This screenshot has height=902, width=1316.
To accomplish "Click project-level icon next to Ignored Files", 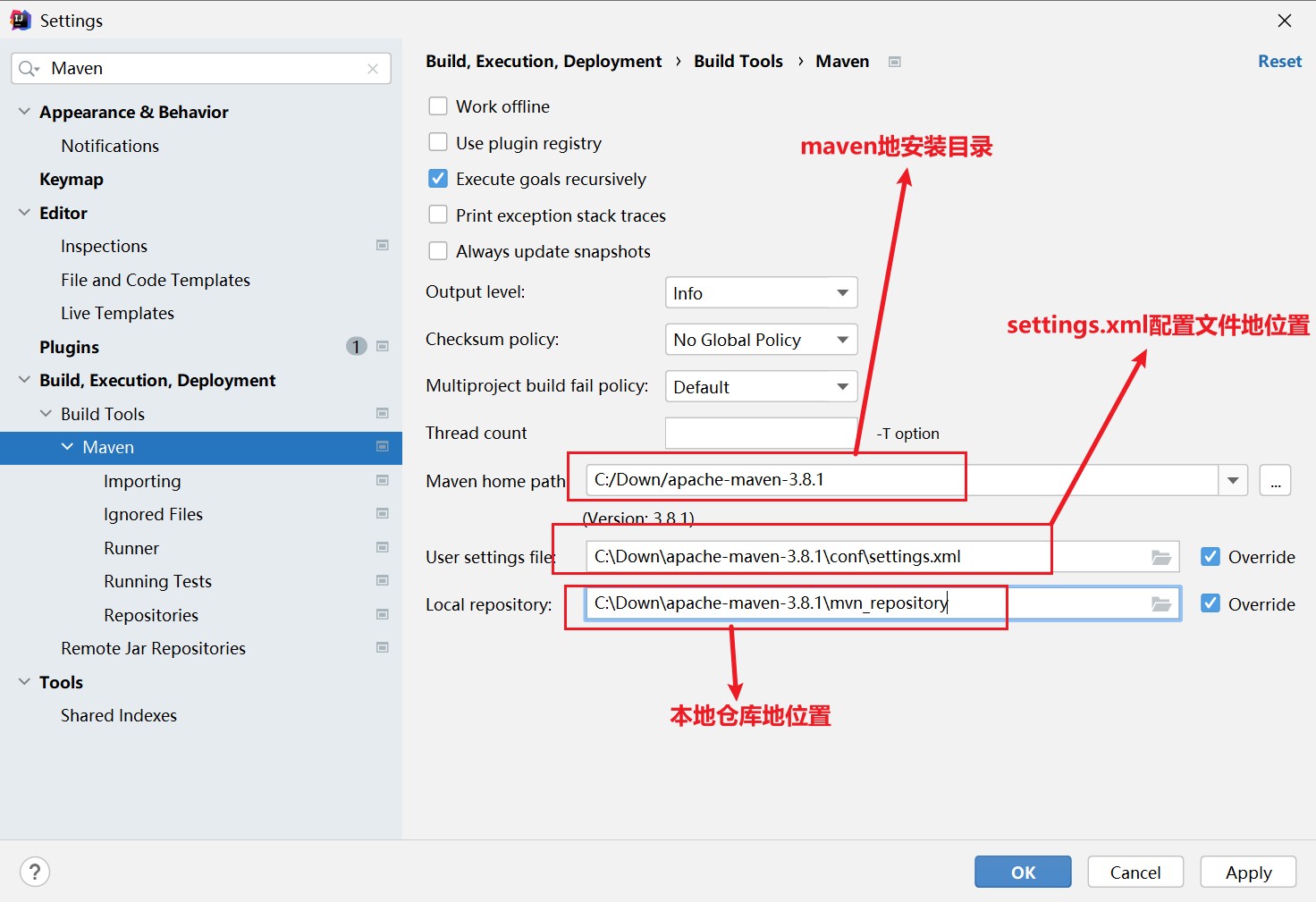I will click(x=383, y=513).
